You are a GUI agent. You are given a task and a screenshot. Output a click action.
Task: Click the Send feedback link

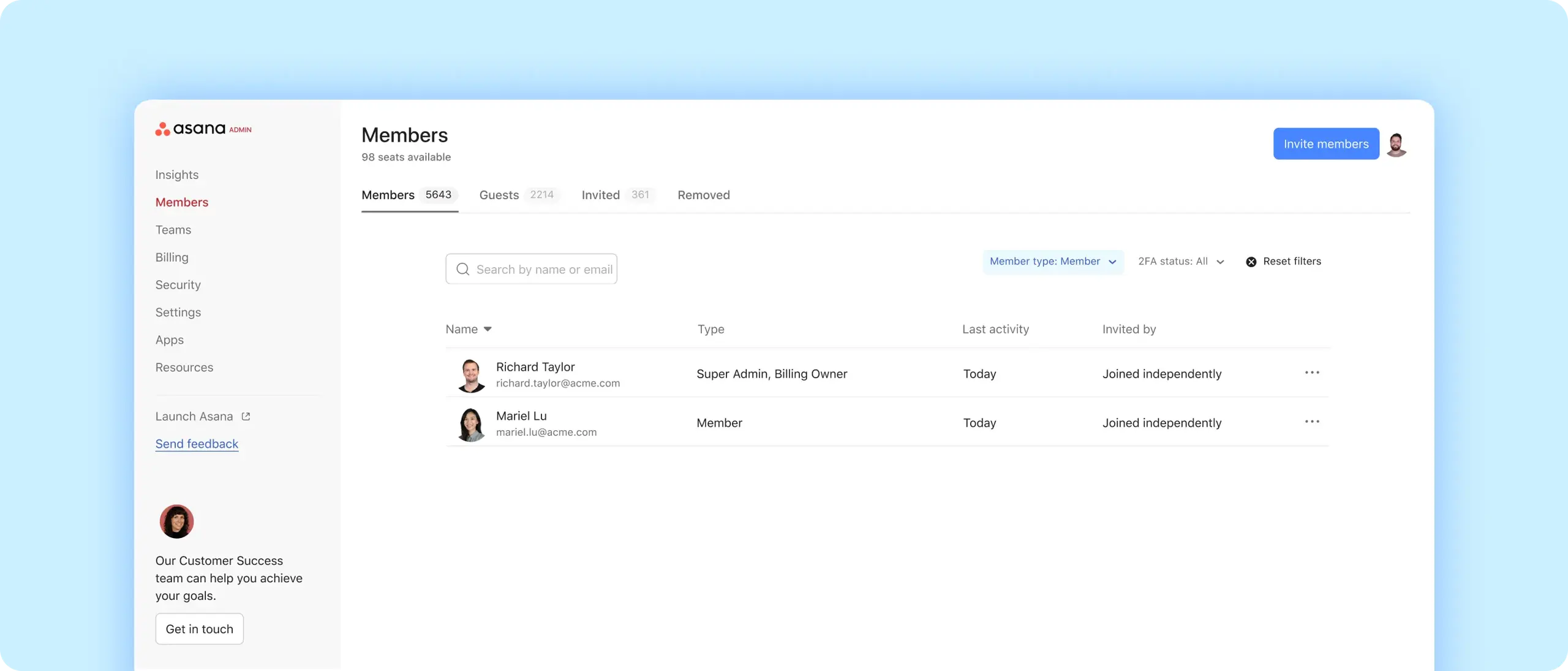[197, 444]
